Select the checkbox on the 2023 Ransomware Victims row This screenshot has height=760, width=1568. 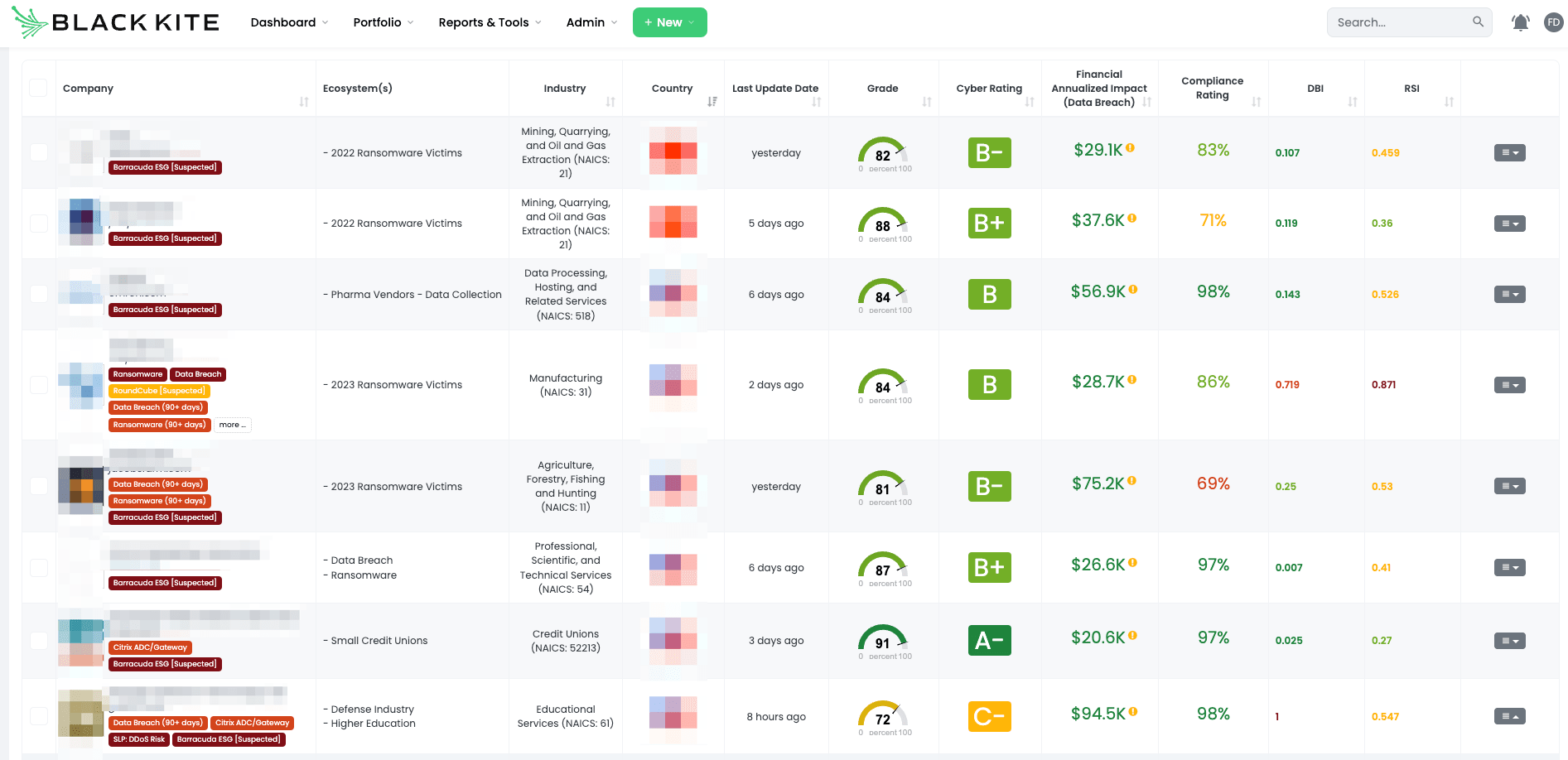point(38,384)
